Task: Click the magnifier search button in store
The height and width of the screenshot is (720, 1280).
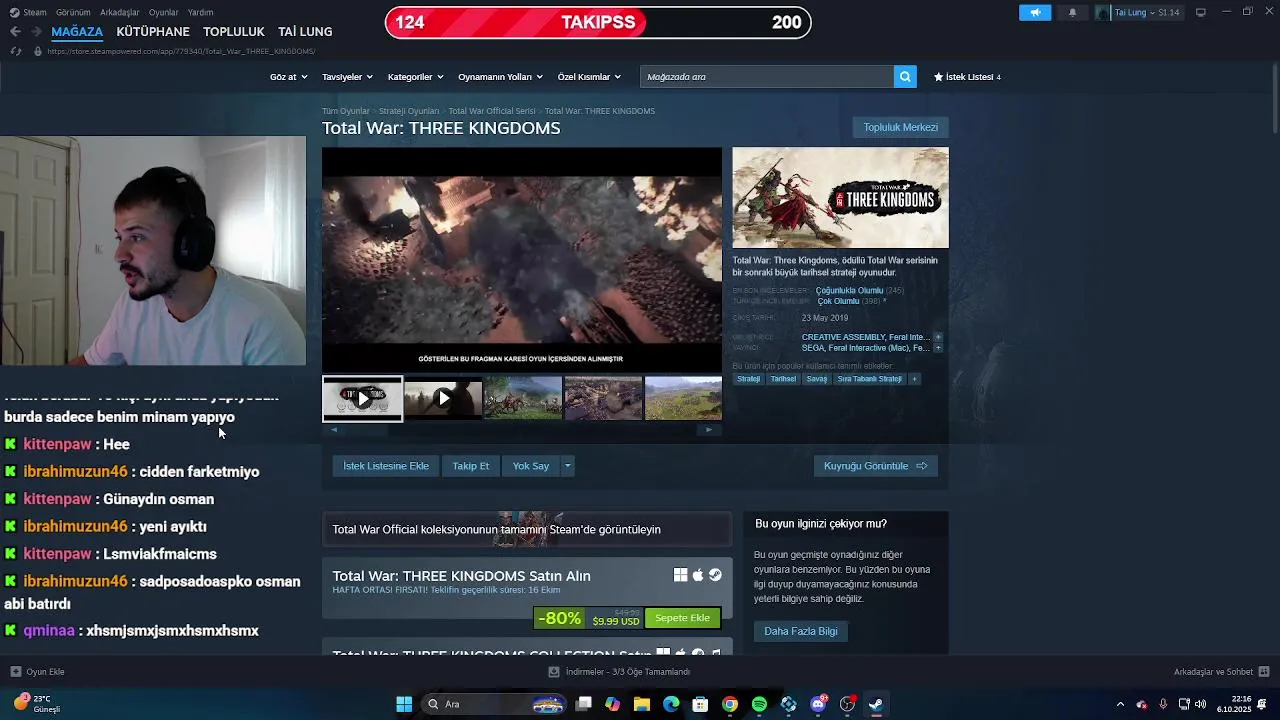Action: [x=905, y=77]
